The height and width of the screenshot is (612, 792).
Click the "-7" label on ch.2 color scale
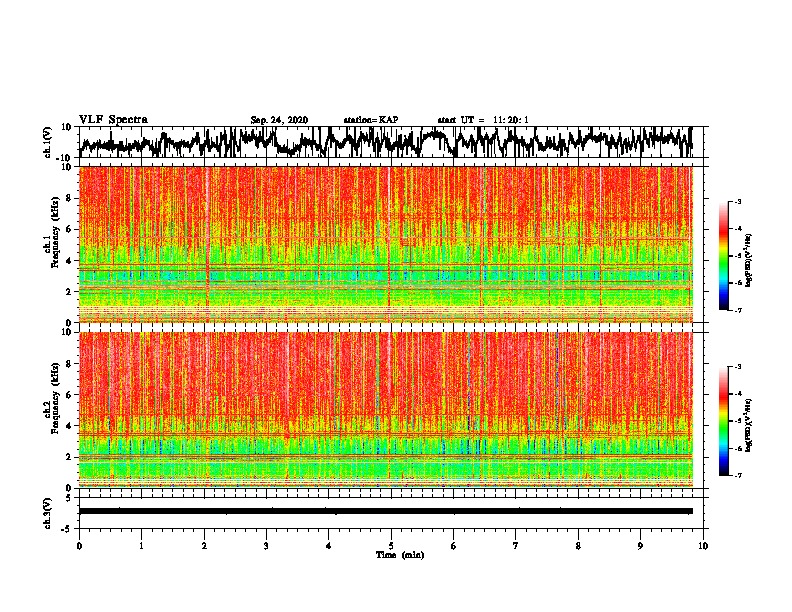738,475
